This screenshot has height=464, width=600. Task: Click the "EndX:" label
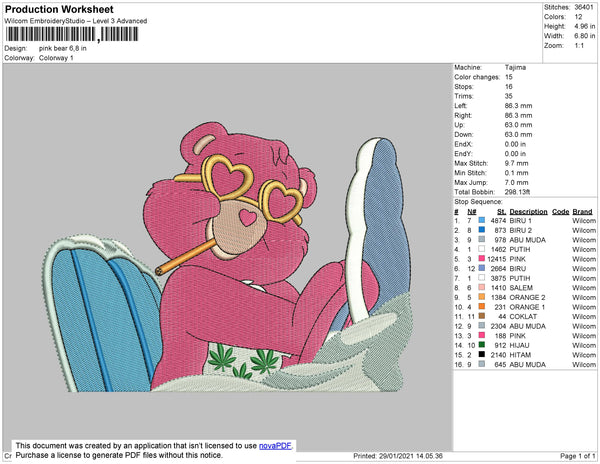point(463,144)
